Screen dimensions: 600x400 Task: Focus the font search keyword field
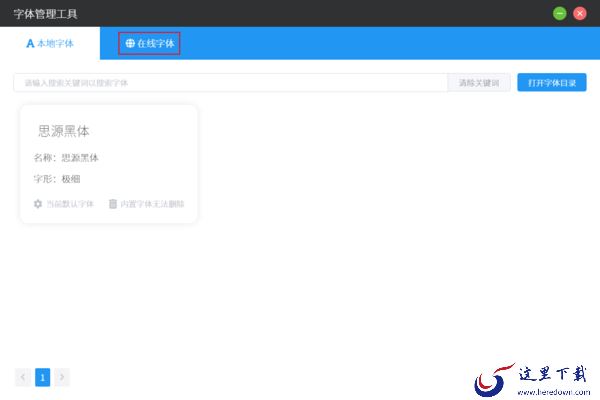coord(230,83)
